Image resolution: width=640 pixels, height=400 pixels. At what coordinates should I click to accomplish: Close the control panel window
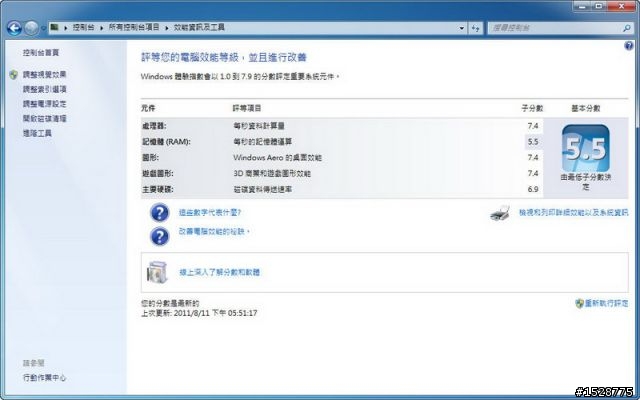[x=622, y=6]
